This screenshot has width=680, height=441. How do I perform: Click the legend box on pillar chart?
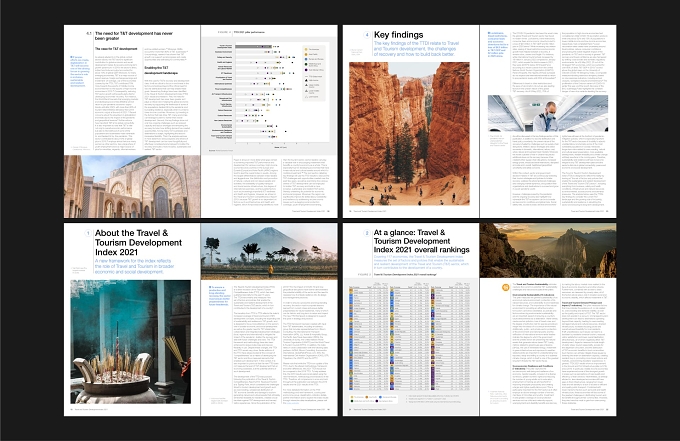click(315, 73)
